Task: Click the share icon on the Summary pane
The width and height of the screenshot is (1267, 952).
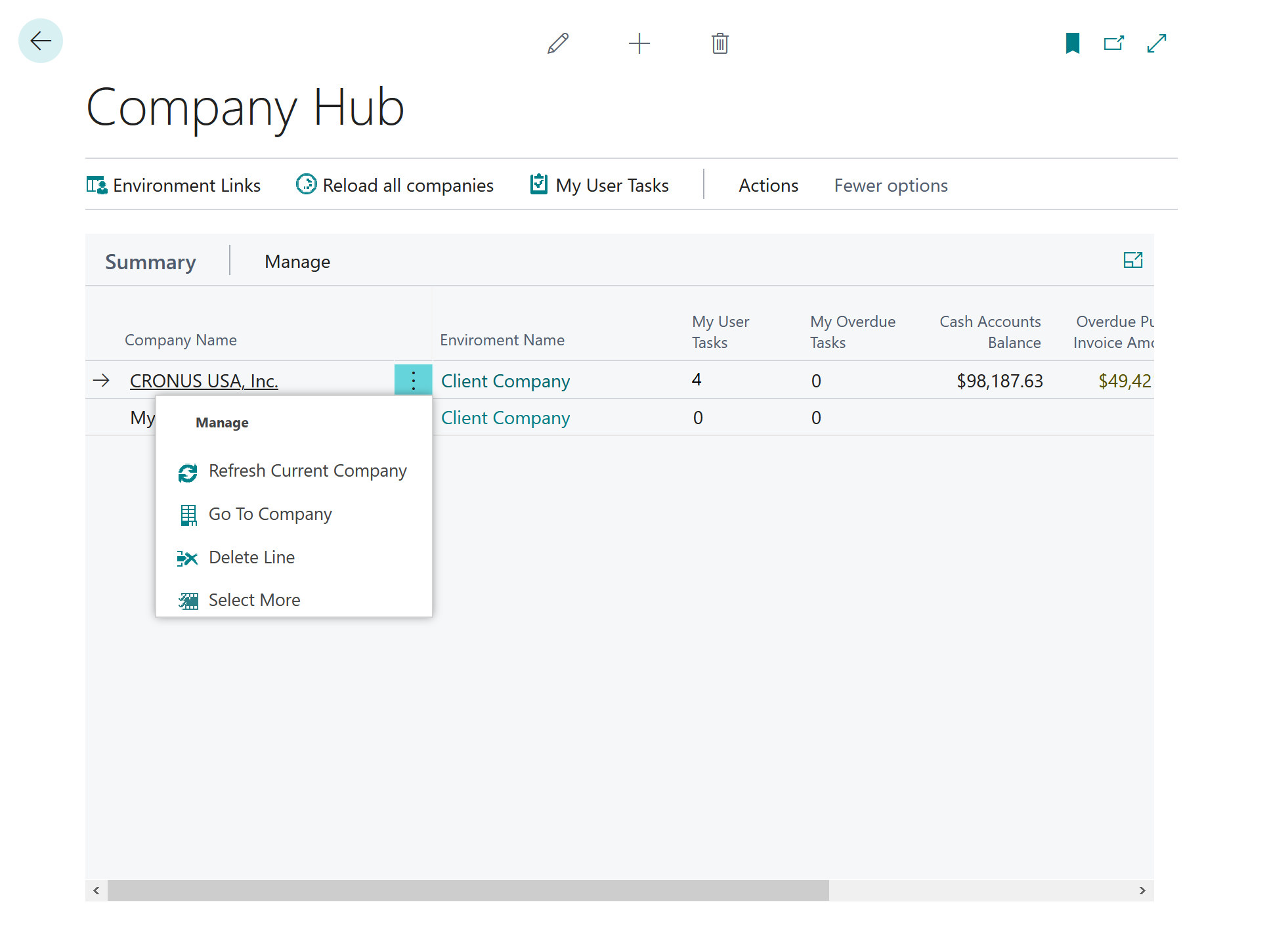Action: (x=1134, y=260)
